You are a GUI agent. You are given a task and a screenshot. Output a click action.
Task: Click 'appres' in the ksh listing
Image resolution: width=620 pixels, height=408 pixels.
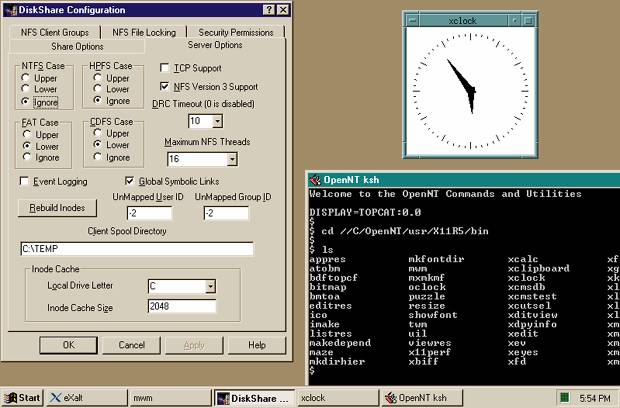(x=327, y=259)
